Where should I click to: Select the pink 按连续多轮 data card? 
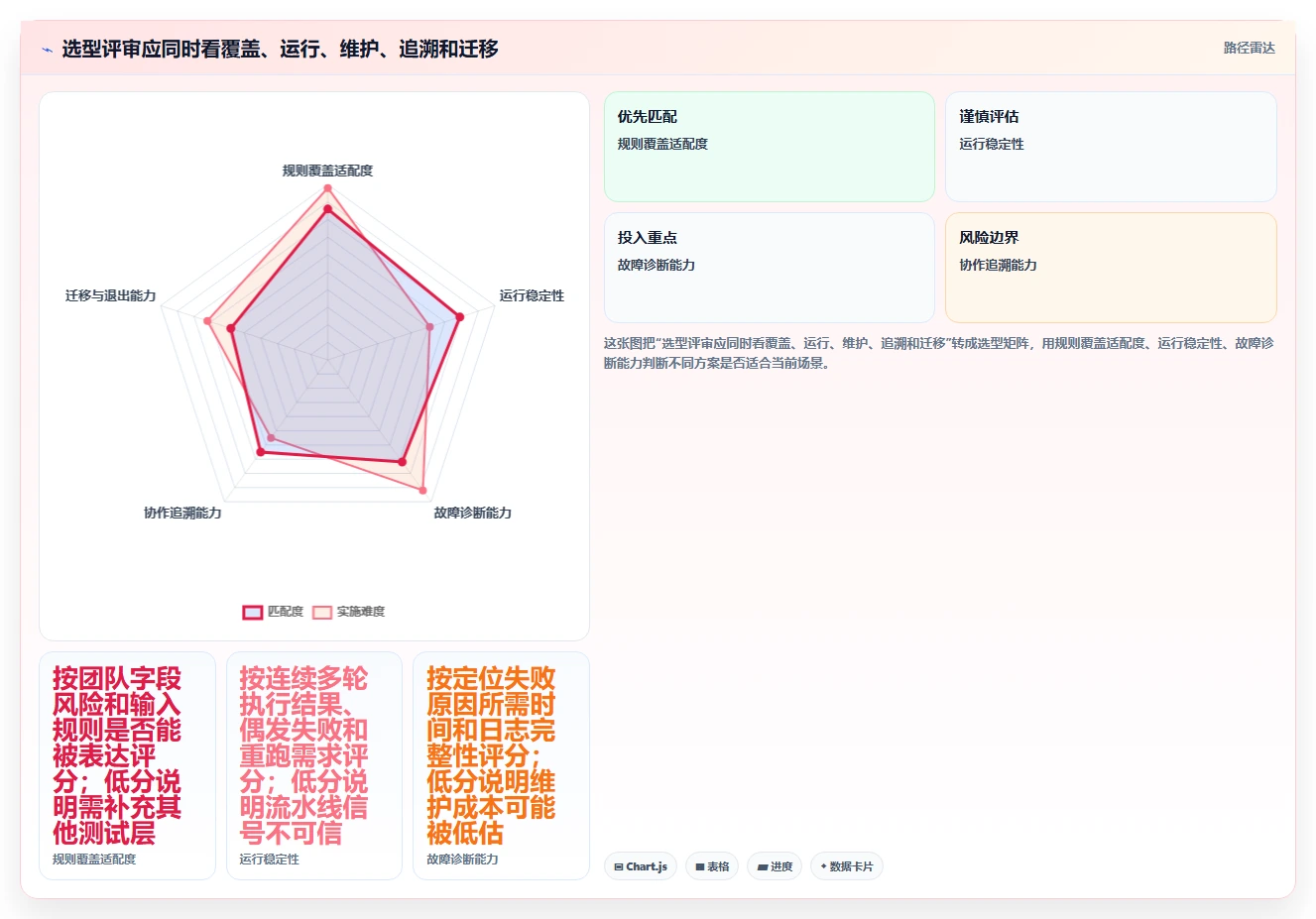click(314, 765)
